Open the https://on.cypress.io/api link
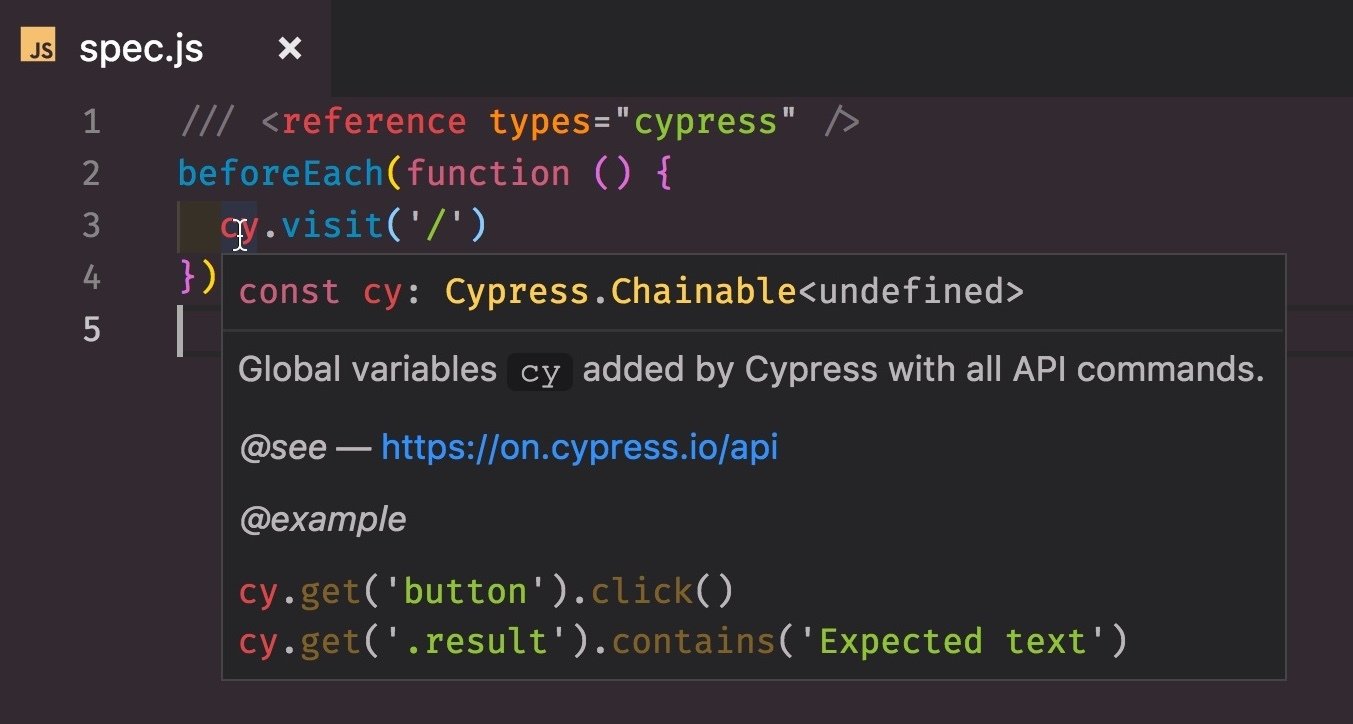The image size is (1353, 724). (579, 446)
